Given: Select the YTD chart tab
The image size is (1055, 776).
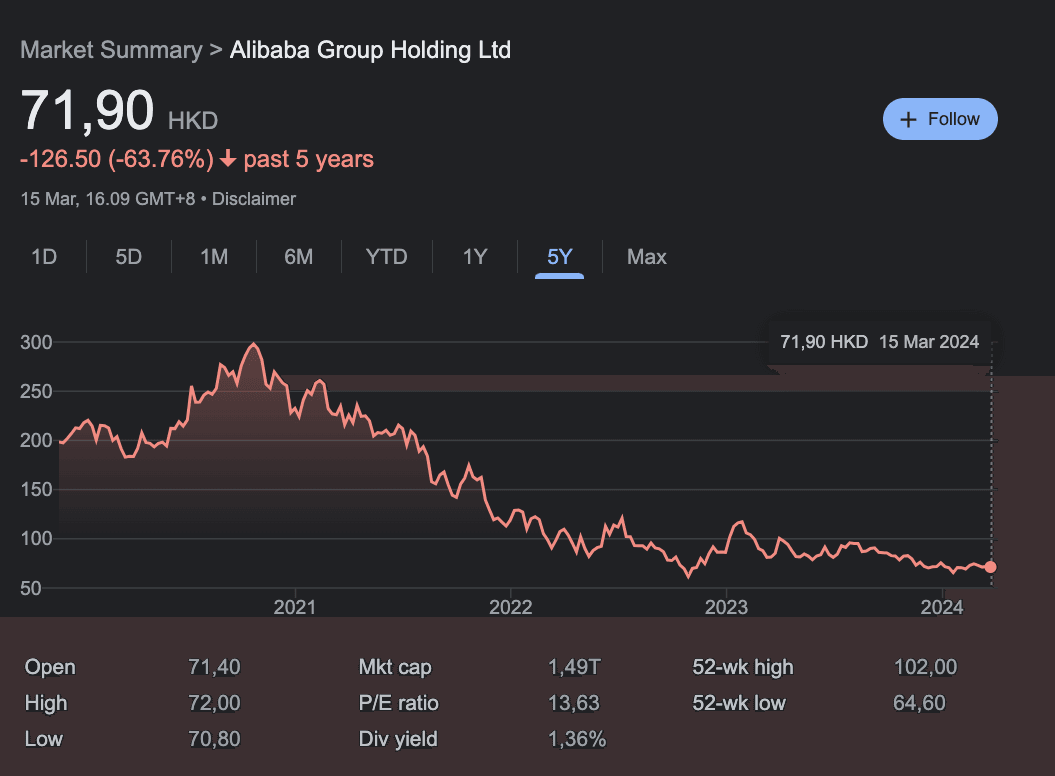Looking at the screenshot, I should (386, 257).
